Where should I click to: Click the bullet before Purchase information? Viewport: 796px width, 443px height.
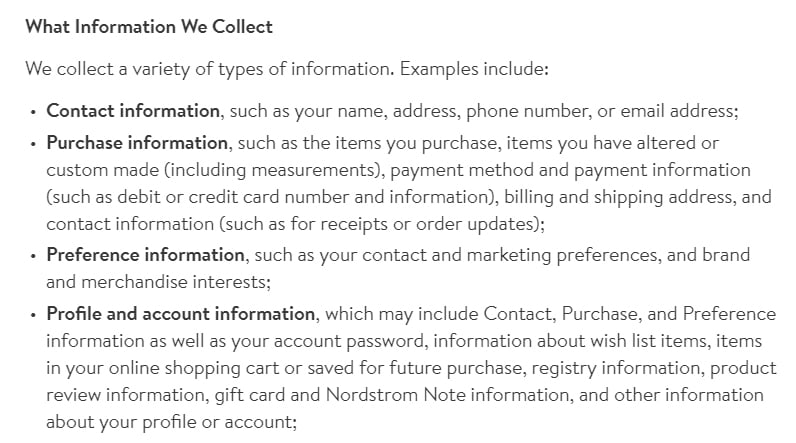click(x=34, y=144)
